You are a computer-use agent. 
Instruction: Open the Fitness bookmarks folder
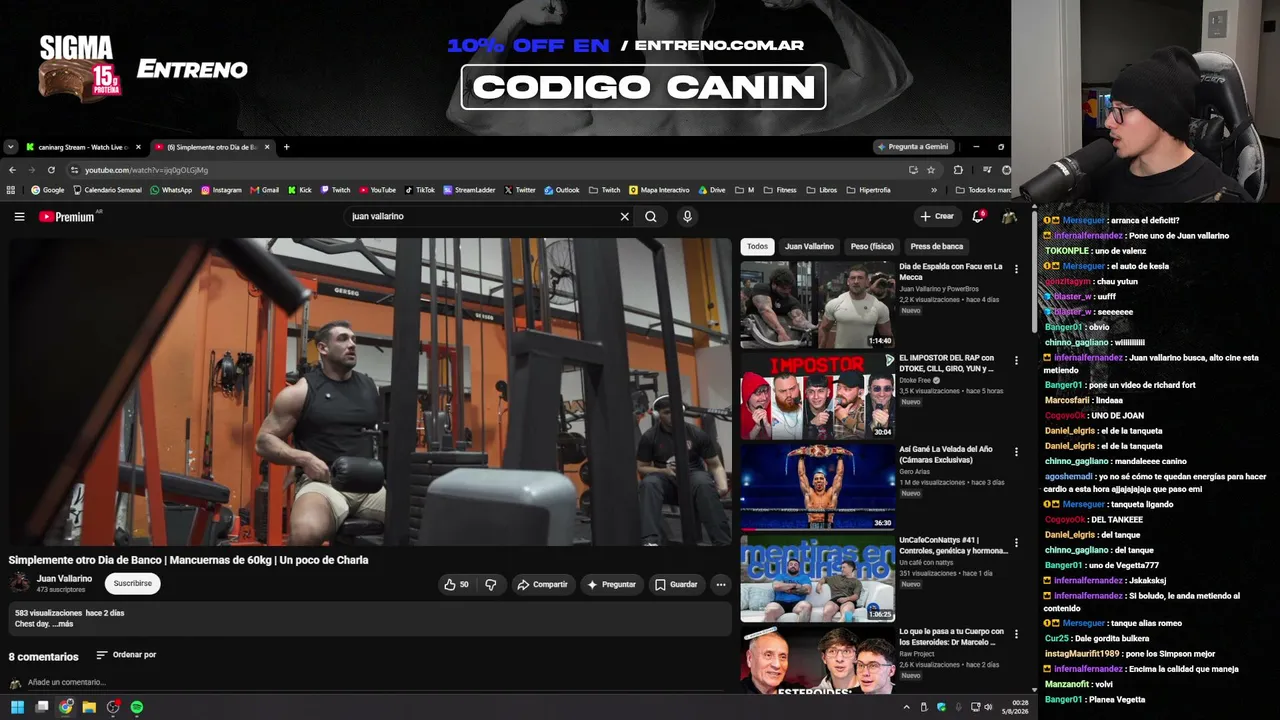(x=779, y=190)
